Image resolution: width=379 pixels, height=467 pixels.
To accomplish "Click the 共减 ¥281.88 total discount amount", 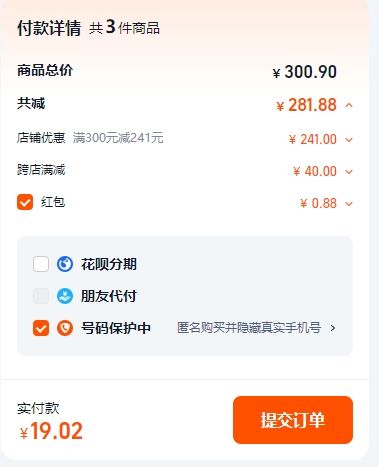I will 306,105.
